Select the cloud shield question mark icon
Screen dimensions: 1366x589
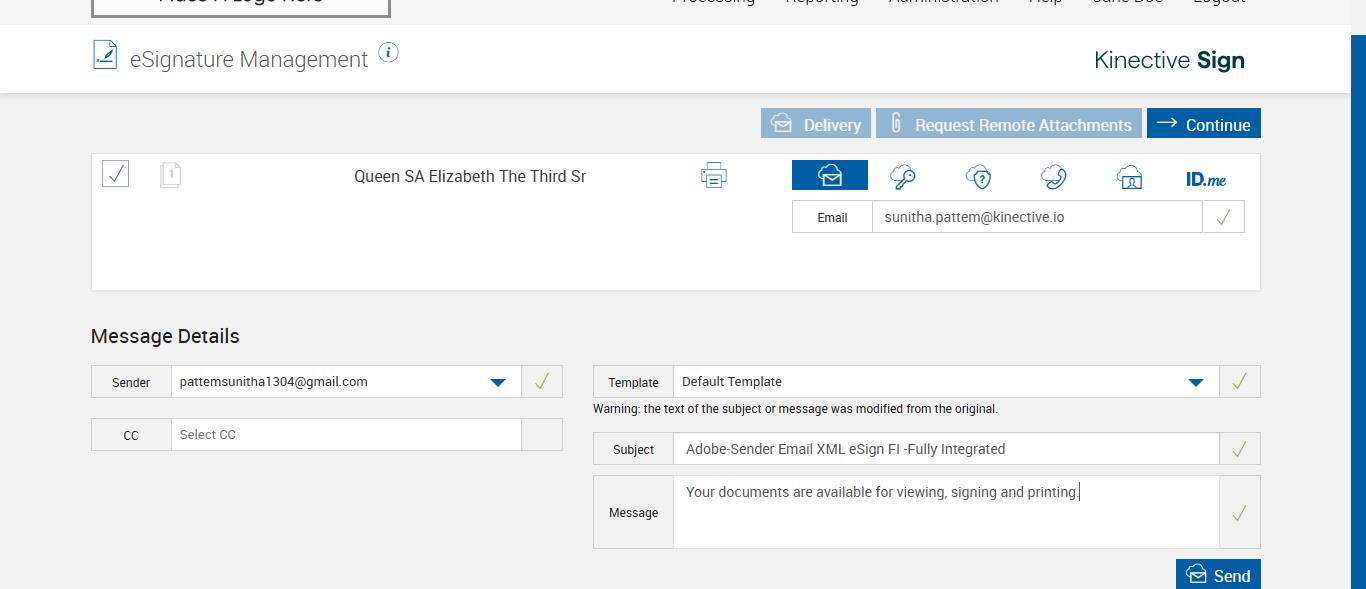click(x=978, y=177)
